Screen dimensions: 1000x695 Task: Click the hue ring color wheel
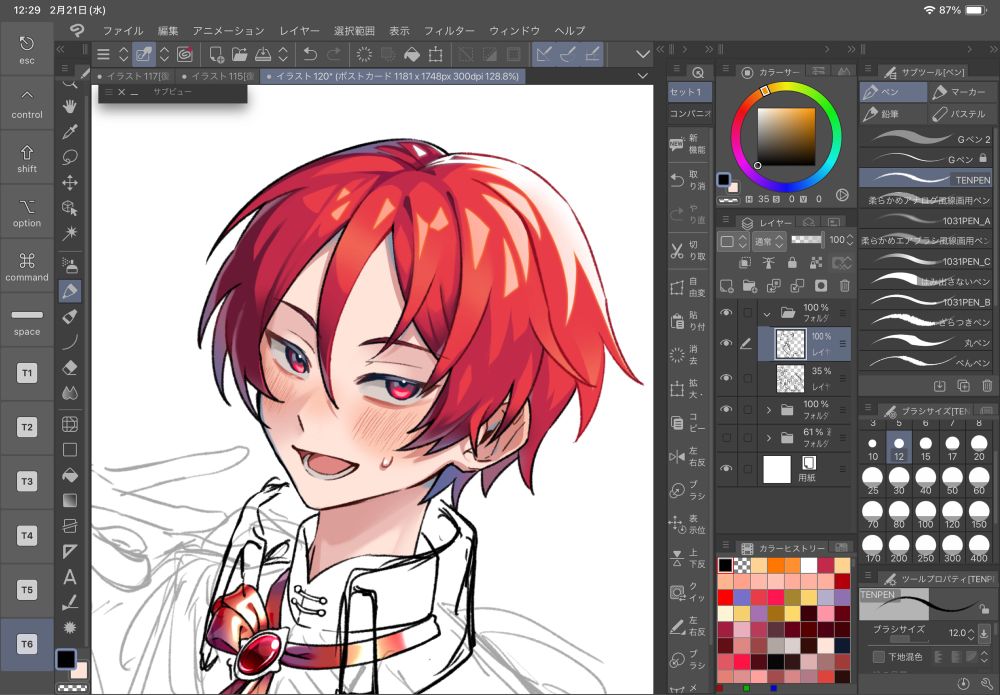pyautogui.click(x=786, y=136)
